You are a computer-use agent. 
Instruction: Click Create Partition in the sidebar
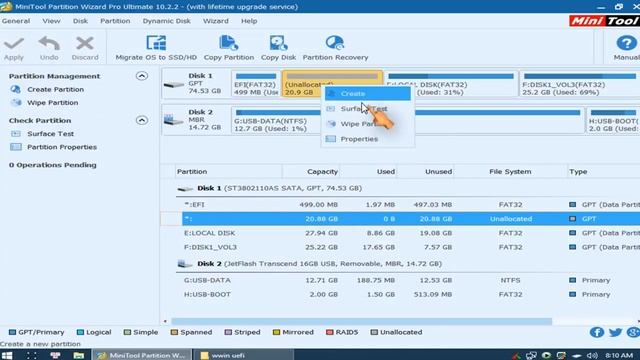click(55, 89)
